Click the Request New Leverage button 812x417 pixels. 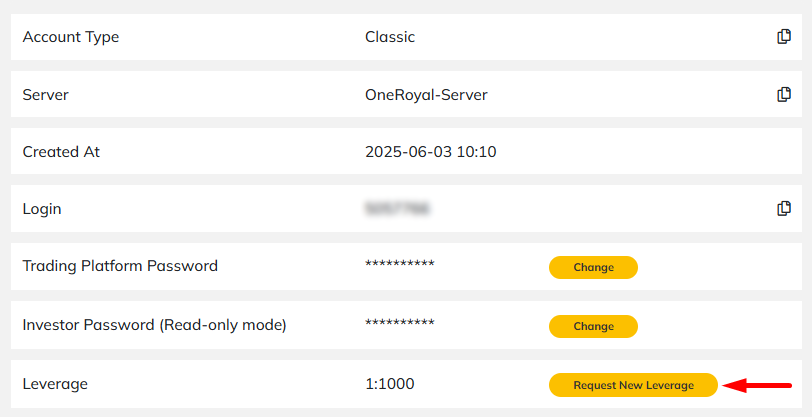coord(633,385)
